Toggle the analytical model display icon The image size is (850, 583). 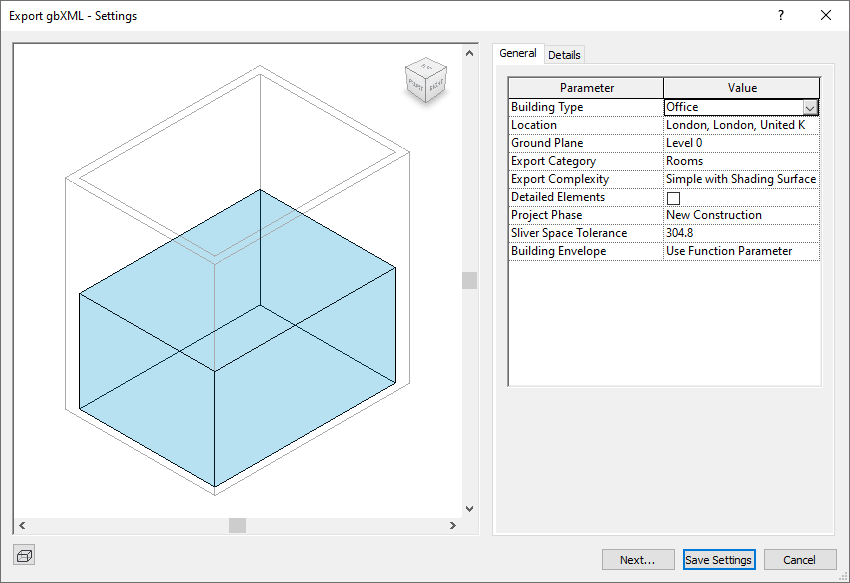point(24,555)
